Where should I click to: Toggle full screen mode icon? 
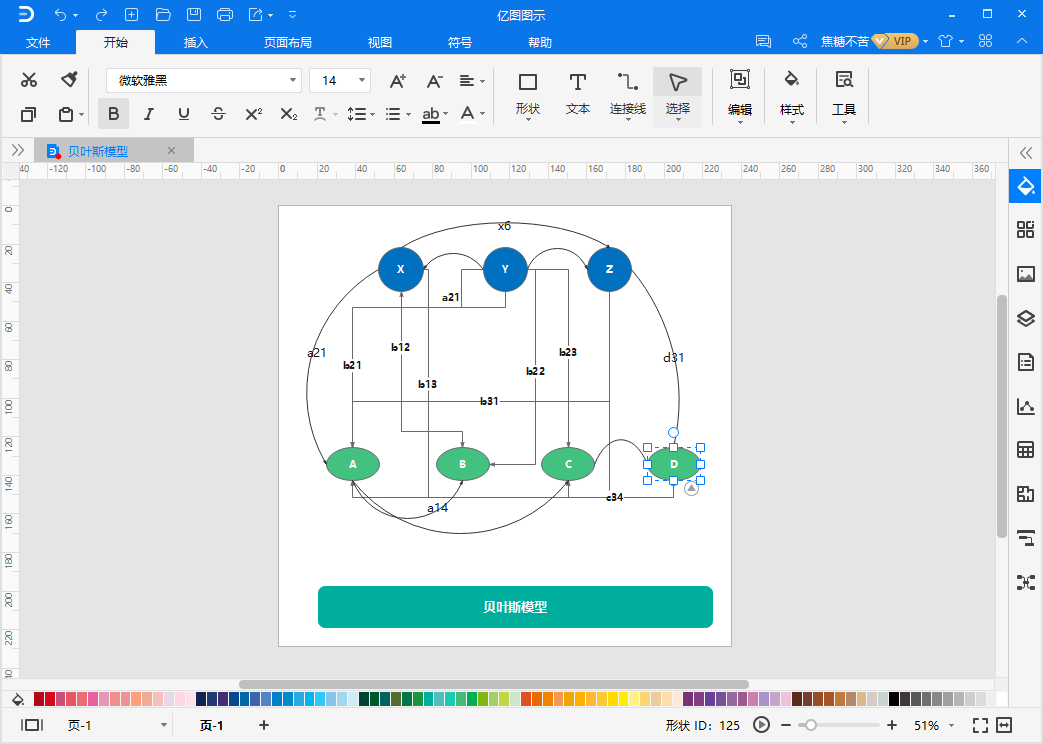tap(980, 725)
